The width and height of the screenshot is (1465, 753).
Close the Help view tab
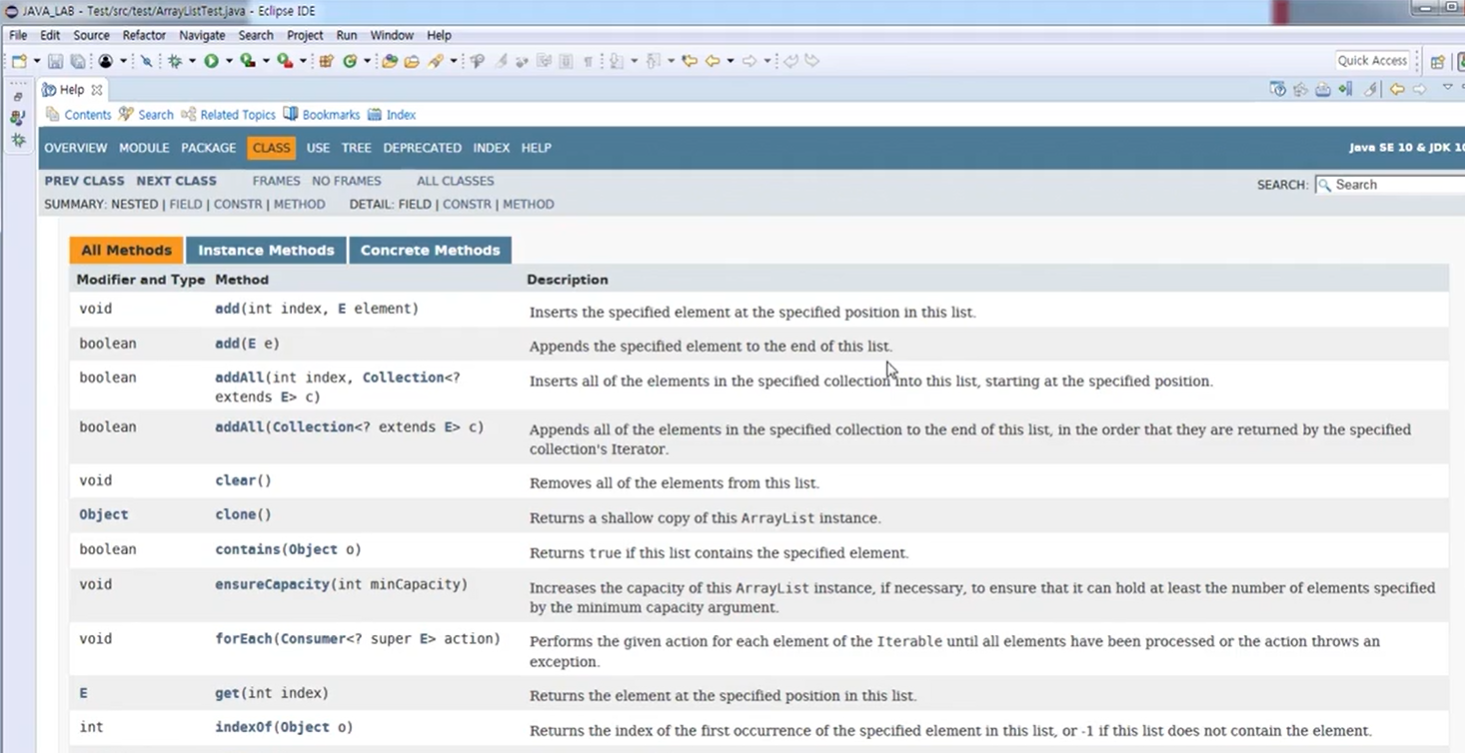(x=97, y=90)
